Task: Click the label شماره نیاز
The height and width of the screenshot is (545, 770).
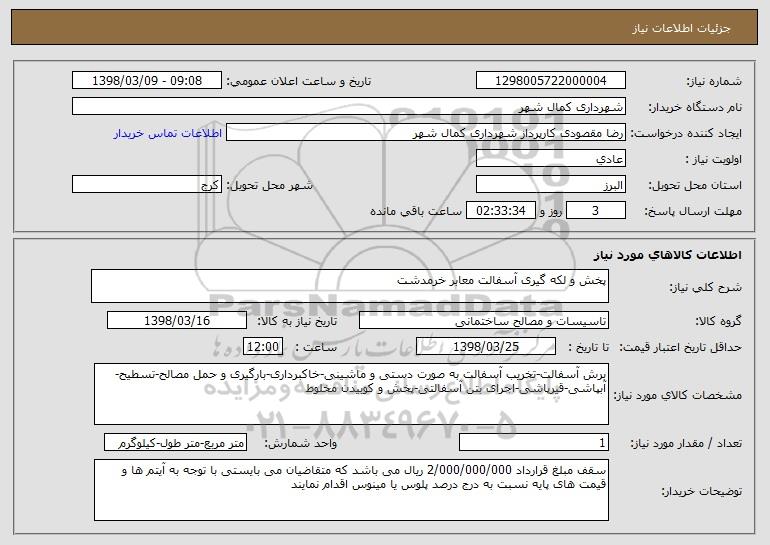Action: click(x=714, y=82)
